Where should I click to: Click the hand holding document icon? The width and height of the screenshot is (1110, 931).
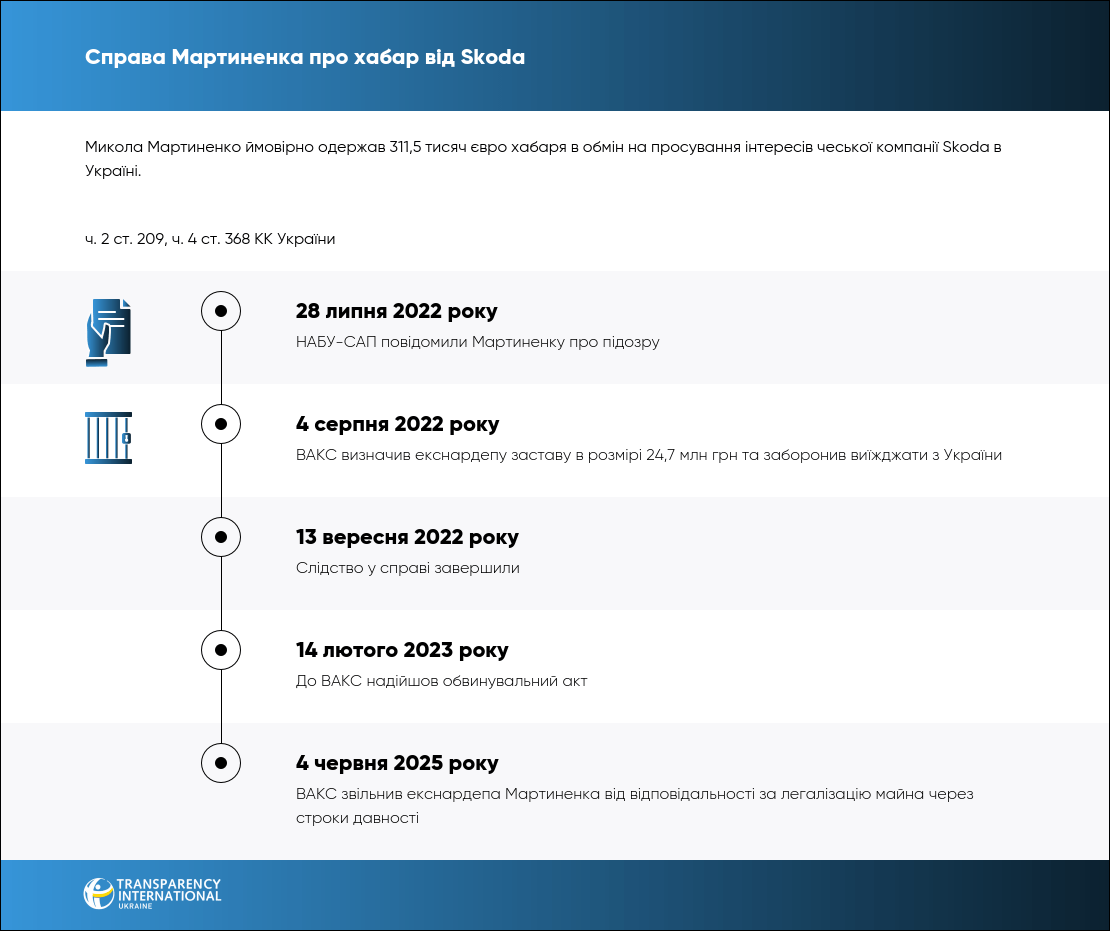pos(108,332)
